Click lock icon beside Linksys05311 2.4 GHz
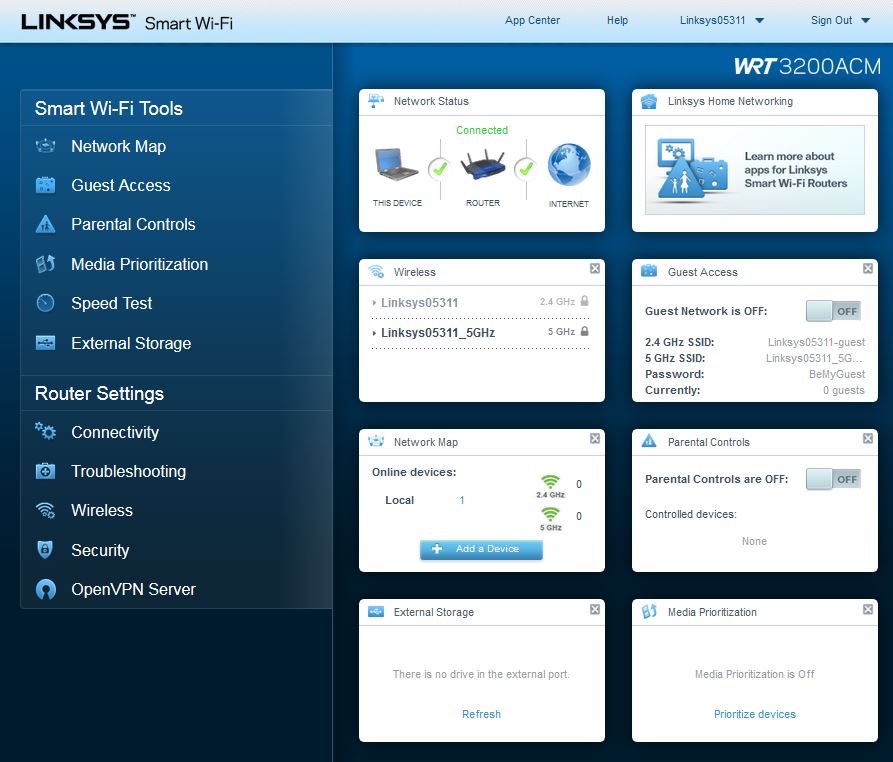This screenshot has width=893, height=762. point(584,301)
